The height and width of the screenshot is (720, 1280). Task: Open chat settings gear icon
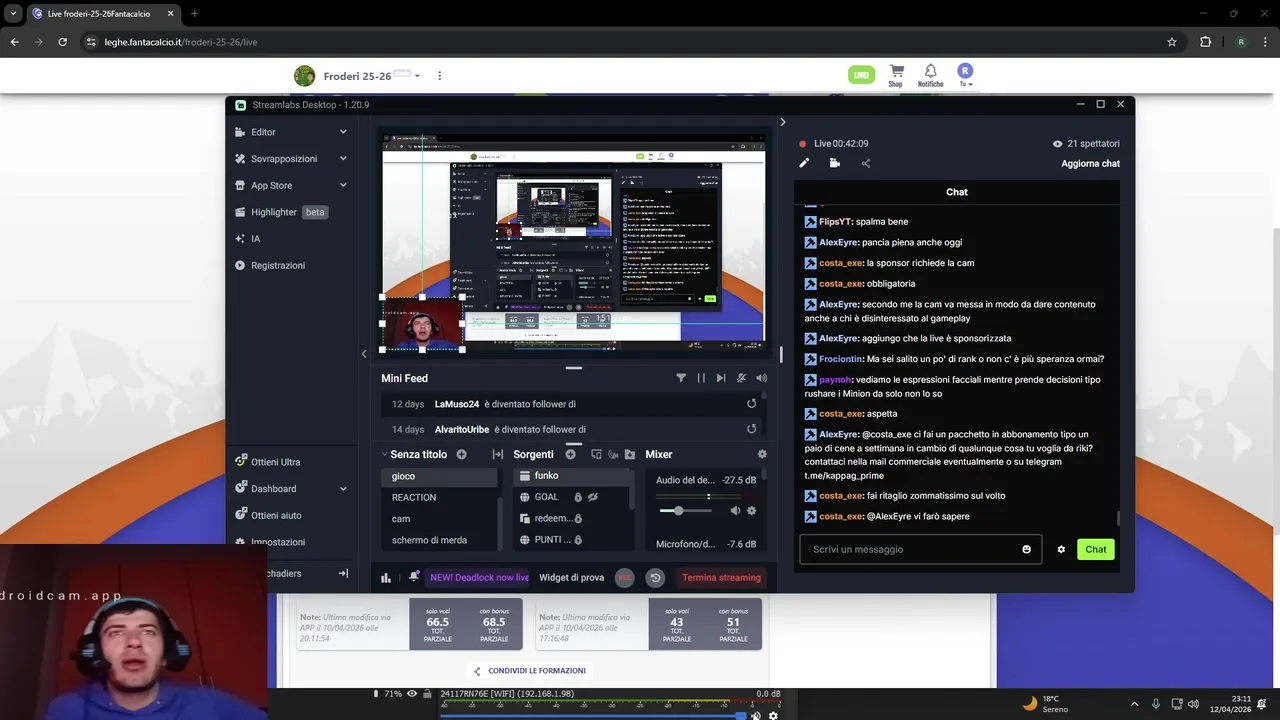point(1061,549)
